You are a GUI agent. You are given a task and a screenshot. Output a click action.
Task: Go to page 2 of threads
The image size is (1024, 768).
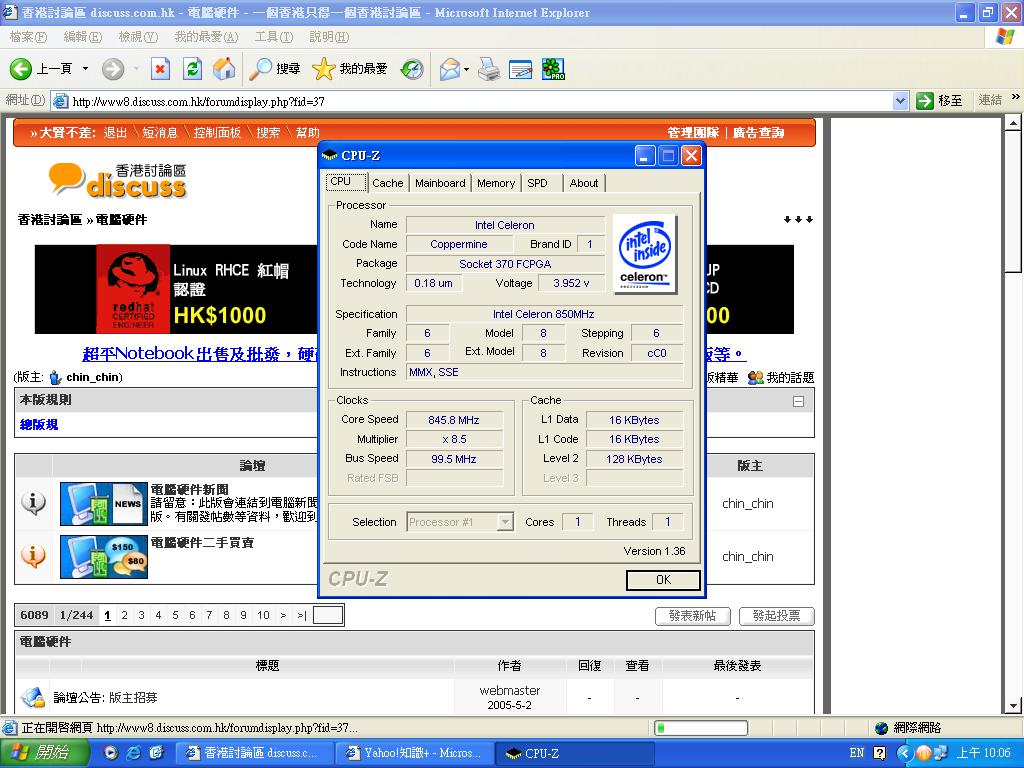(124, 615)
